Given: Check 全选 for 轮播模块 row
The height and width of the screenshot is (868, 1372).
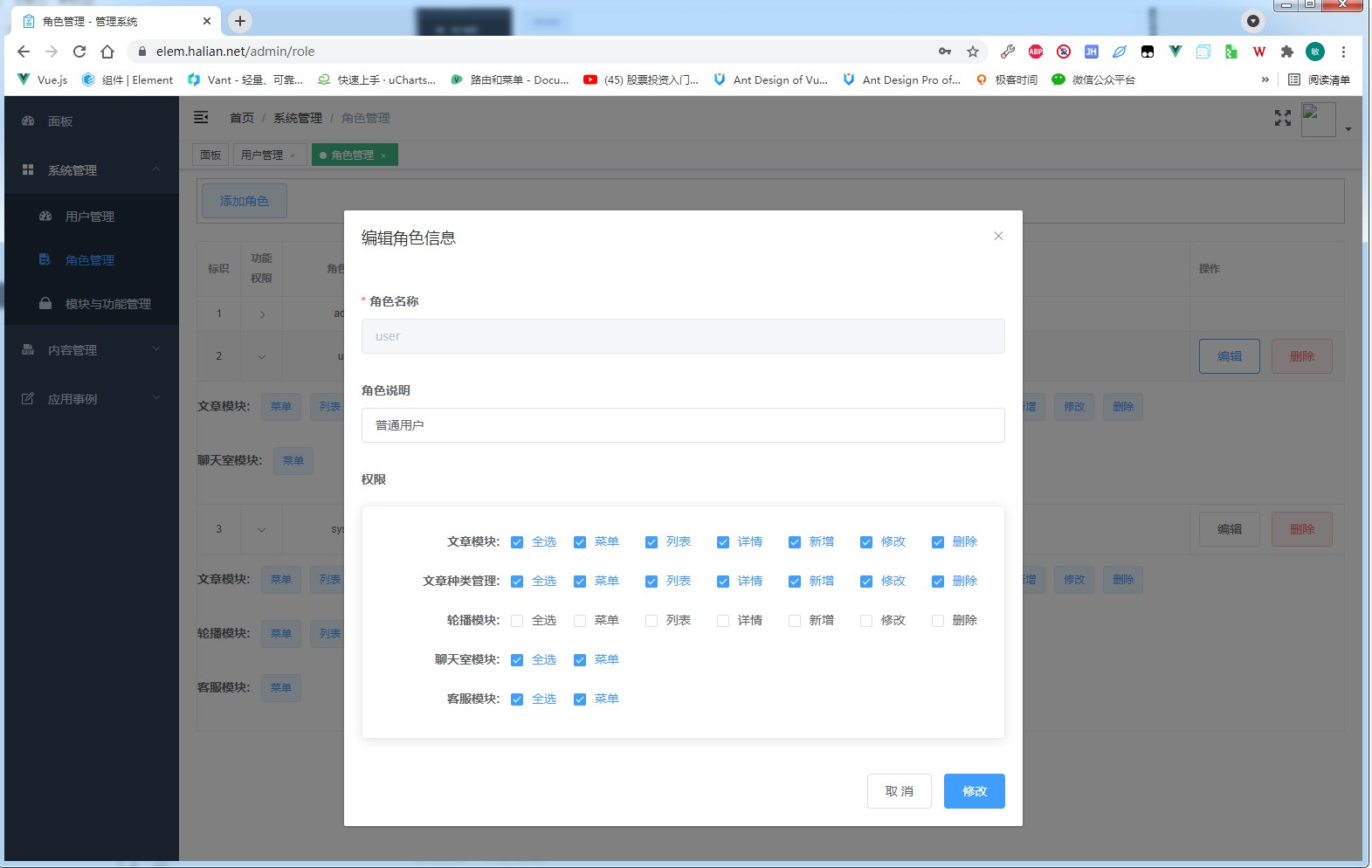Looking at the screenshot, I should pos(517,621).
